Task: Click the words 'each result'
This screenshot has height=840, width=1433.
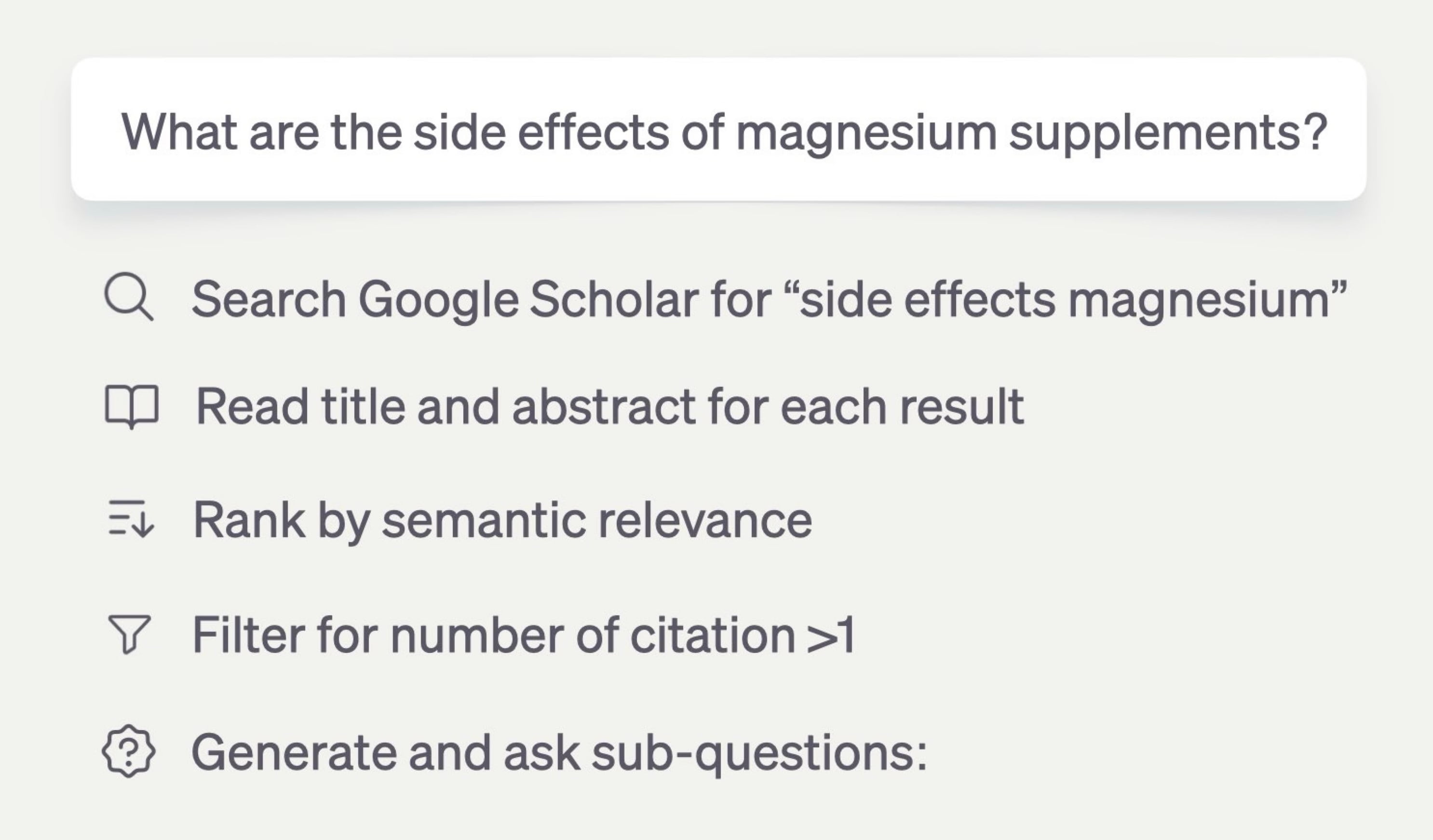Action: coord(903,406)
